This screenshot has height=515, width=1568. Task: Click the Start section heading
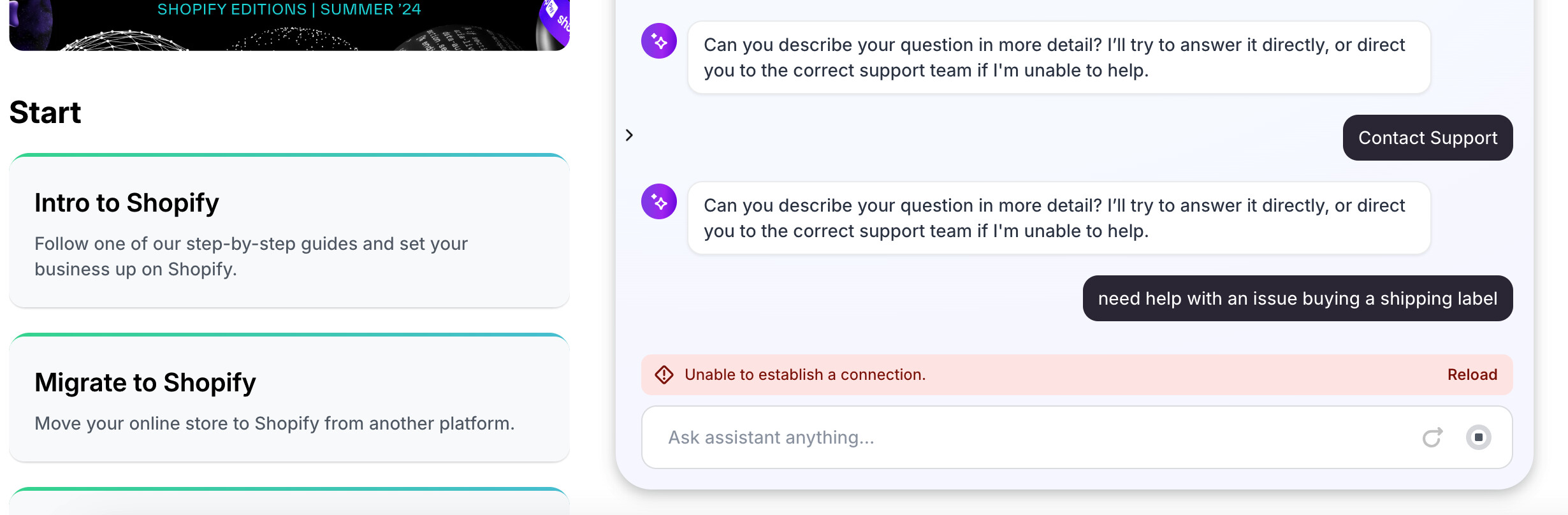point(45,113)
